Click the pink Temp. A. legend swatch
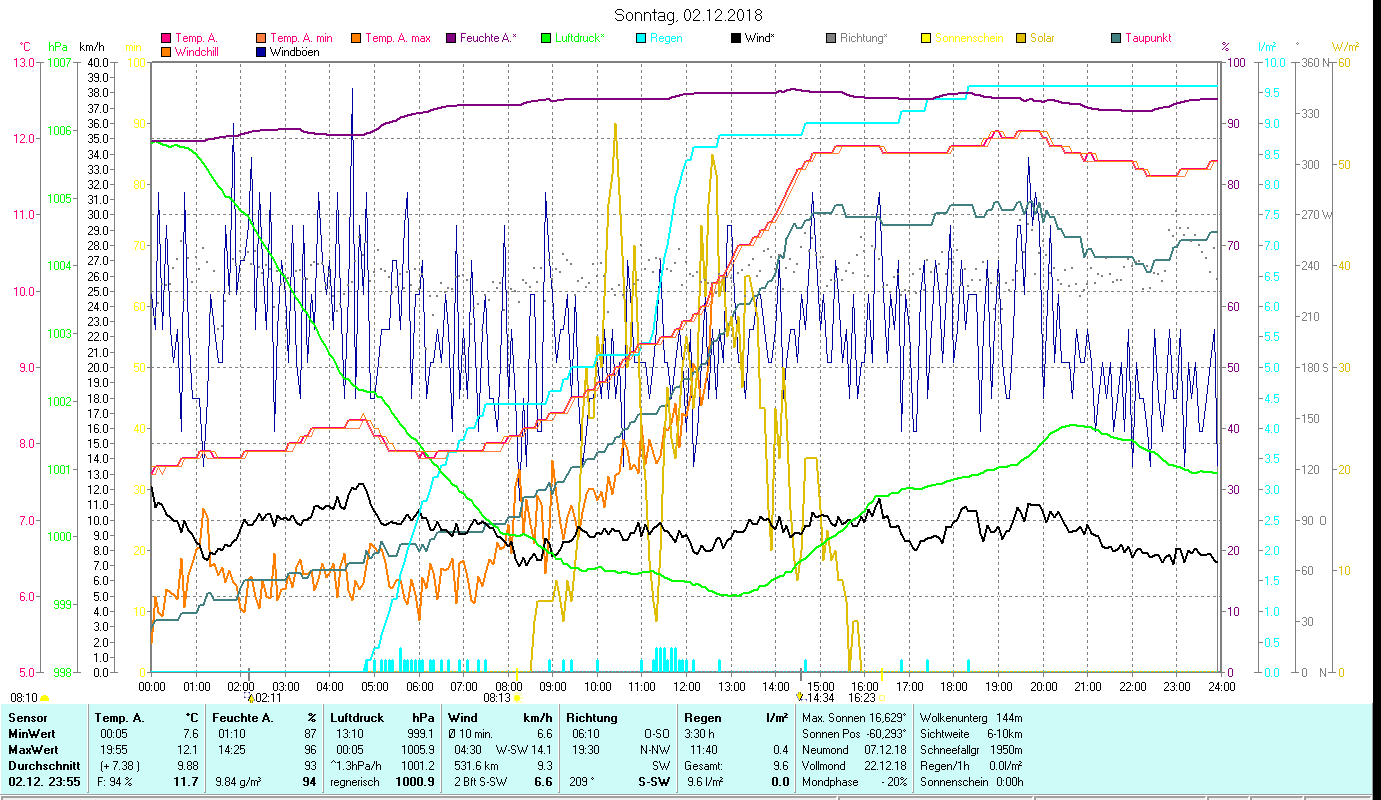Viewport: 1381px width, 800px height. [x=165, y=39]
